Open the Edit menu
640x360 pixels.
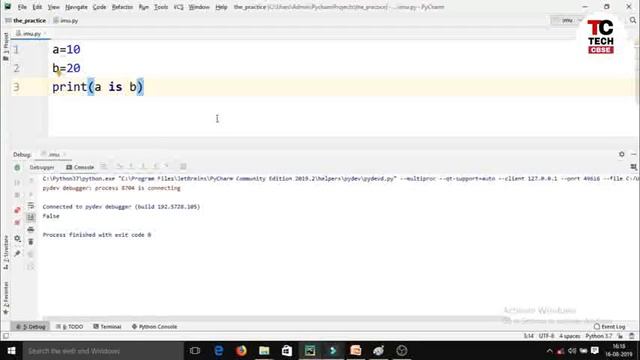coord(37,7)
